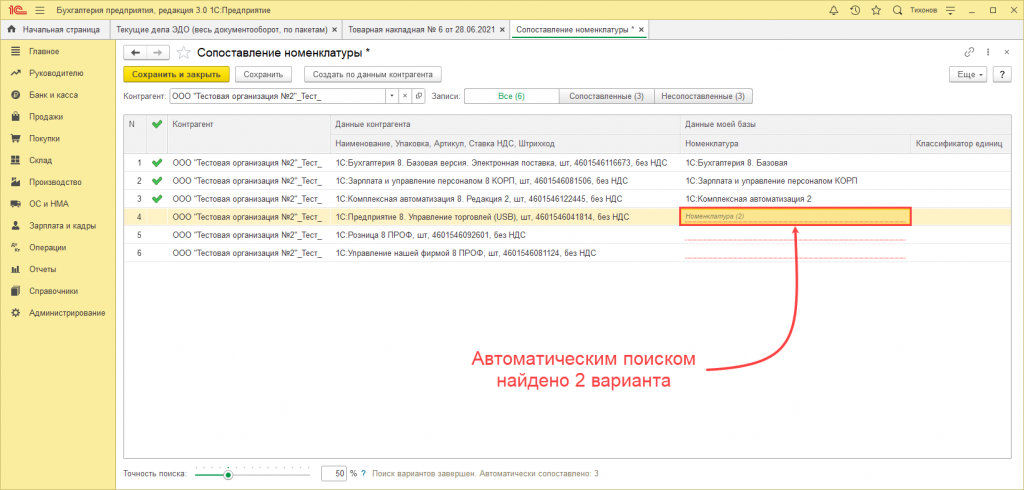Select the 1С:Комплексная автоматизация 2 cell

795,198
